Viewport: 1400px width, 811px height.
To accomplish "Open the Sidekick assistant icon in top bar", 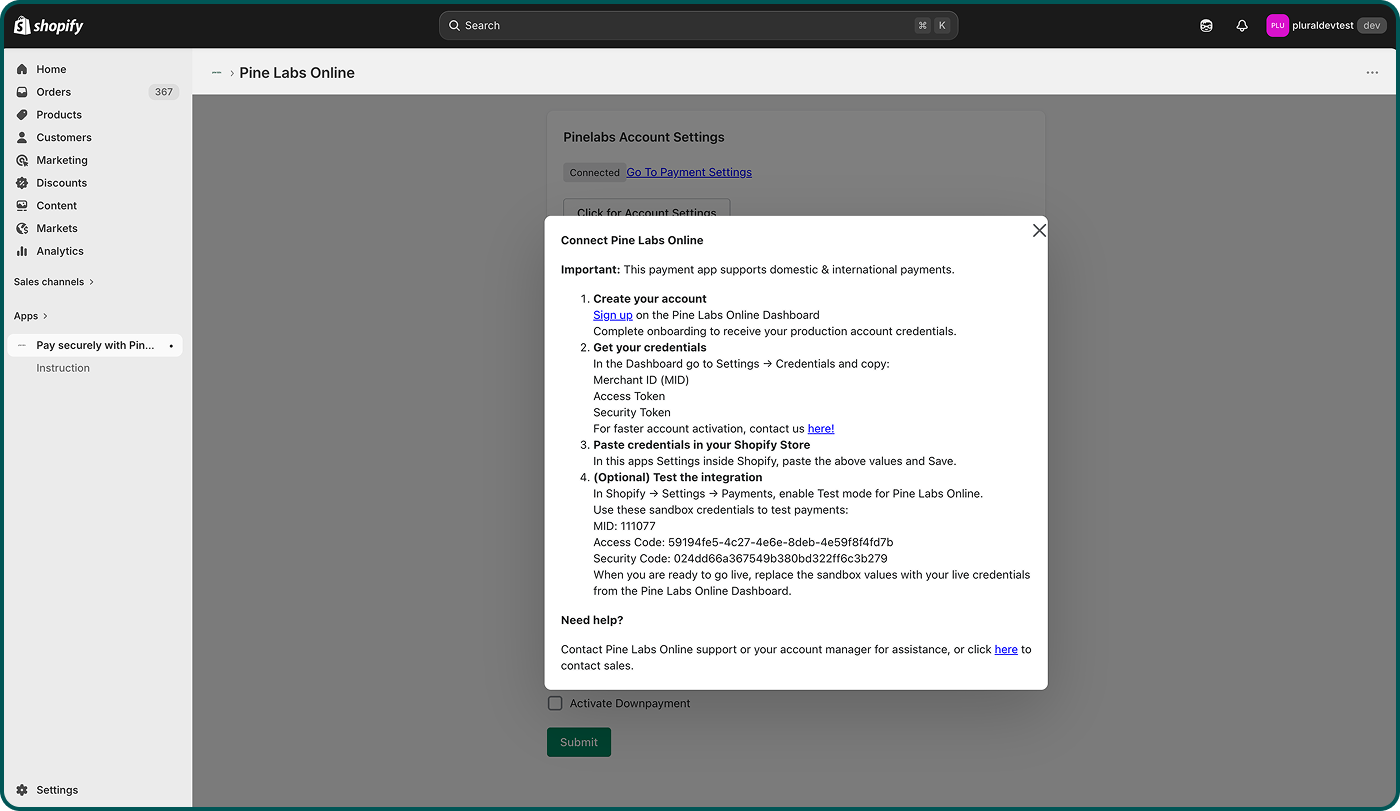I will click(x=1206, y=26).
